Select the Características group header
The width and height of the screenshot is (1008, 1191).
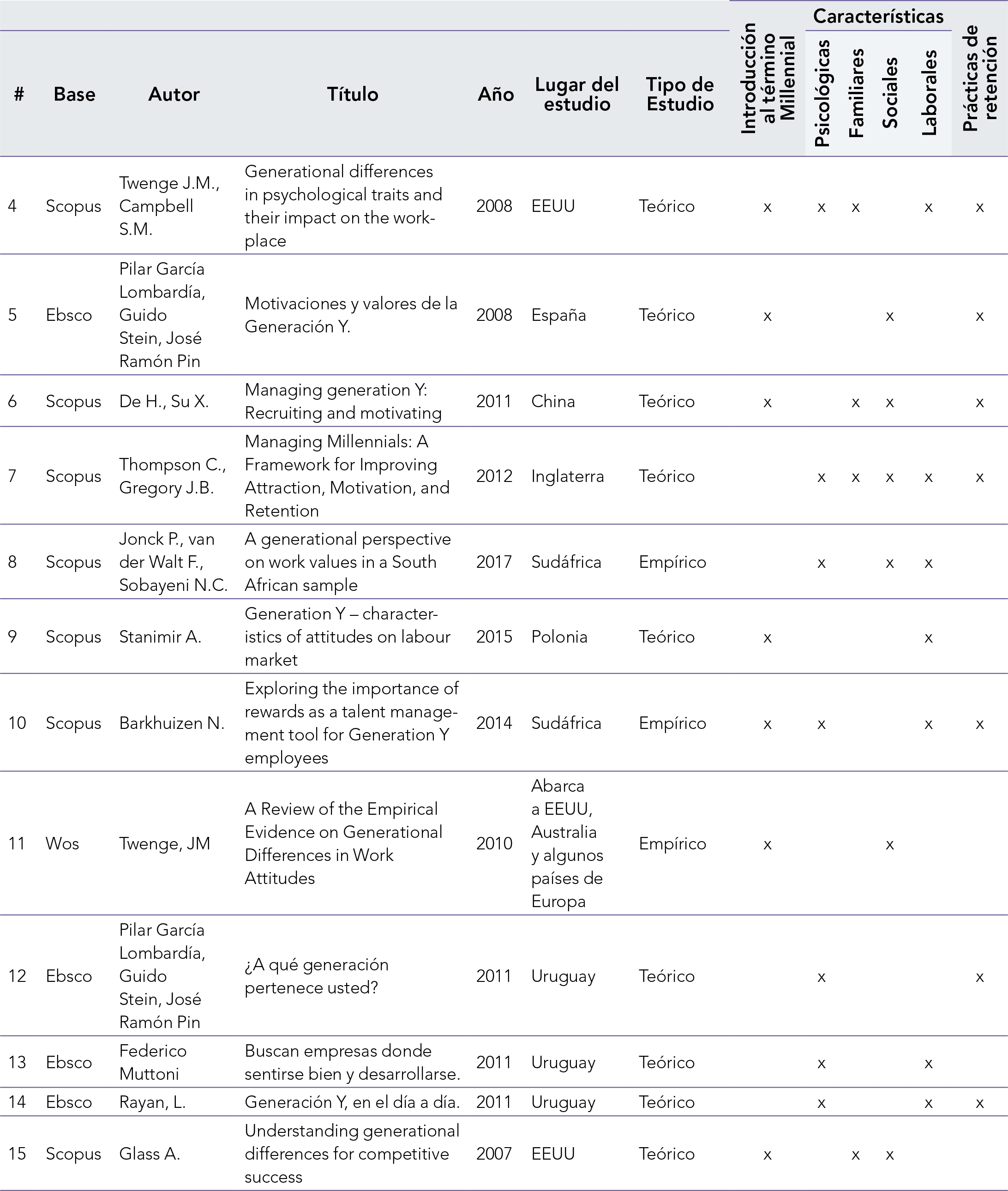click(878, 16)
